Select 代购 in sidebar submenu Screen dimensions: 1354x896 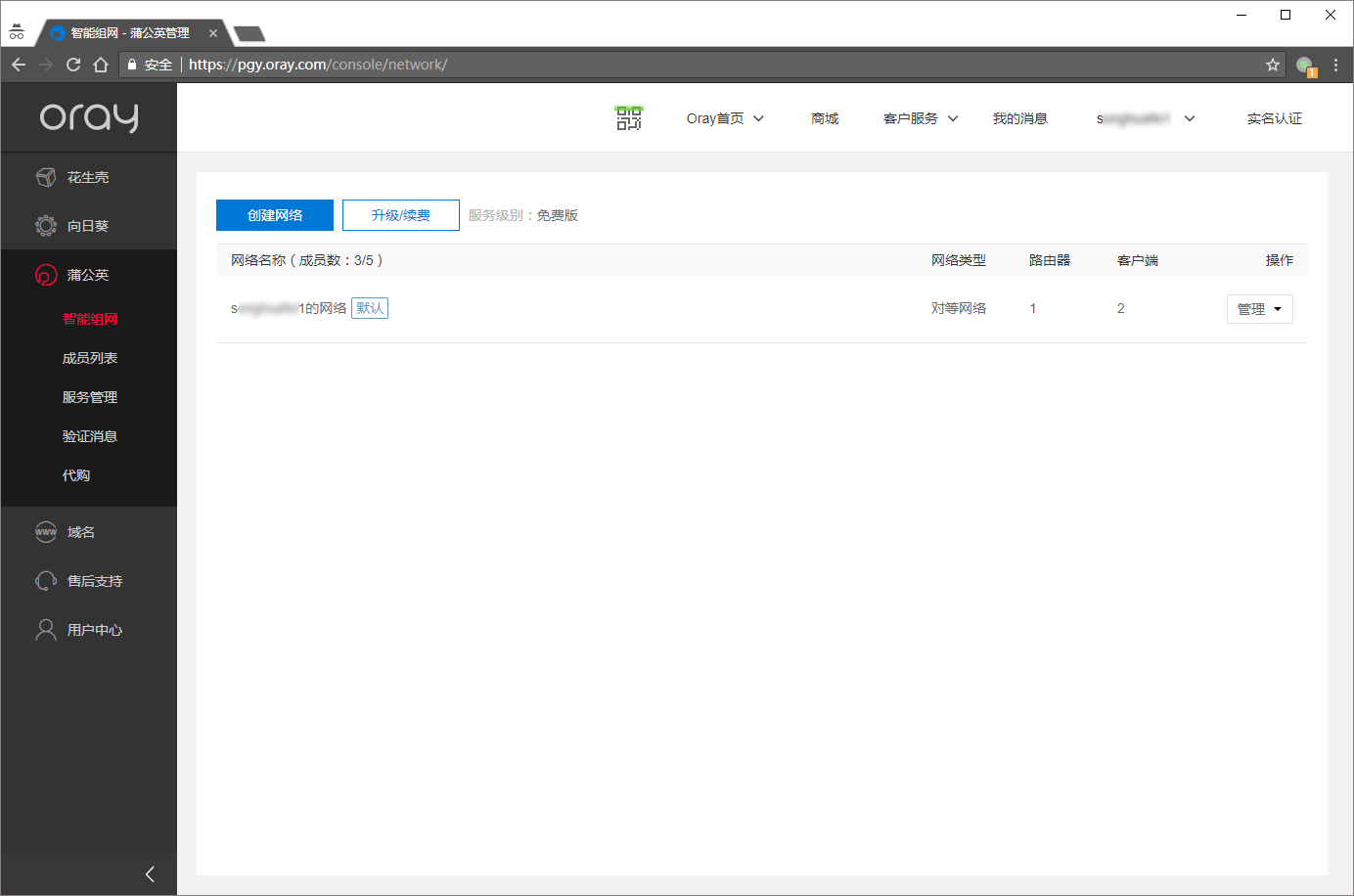[76, 475]
